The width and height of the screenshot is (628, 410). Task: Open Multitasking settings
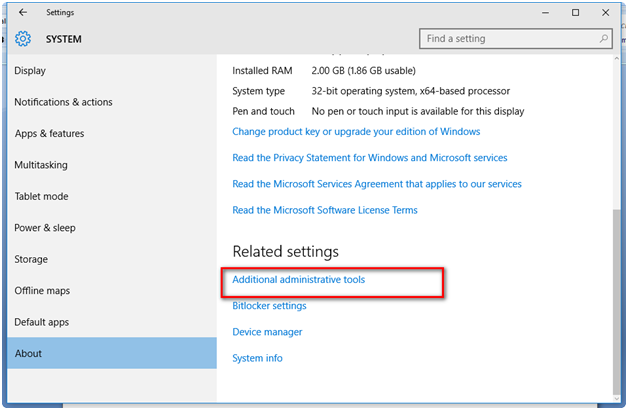[41, 165]
